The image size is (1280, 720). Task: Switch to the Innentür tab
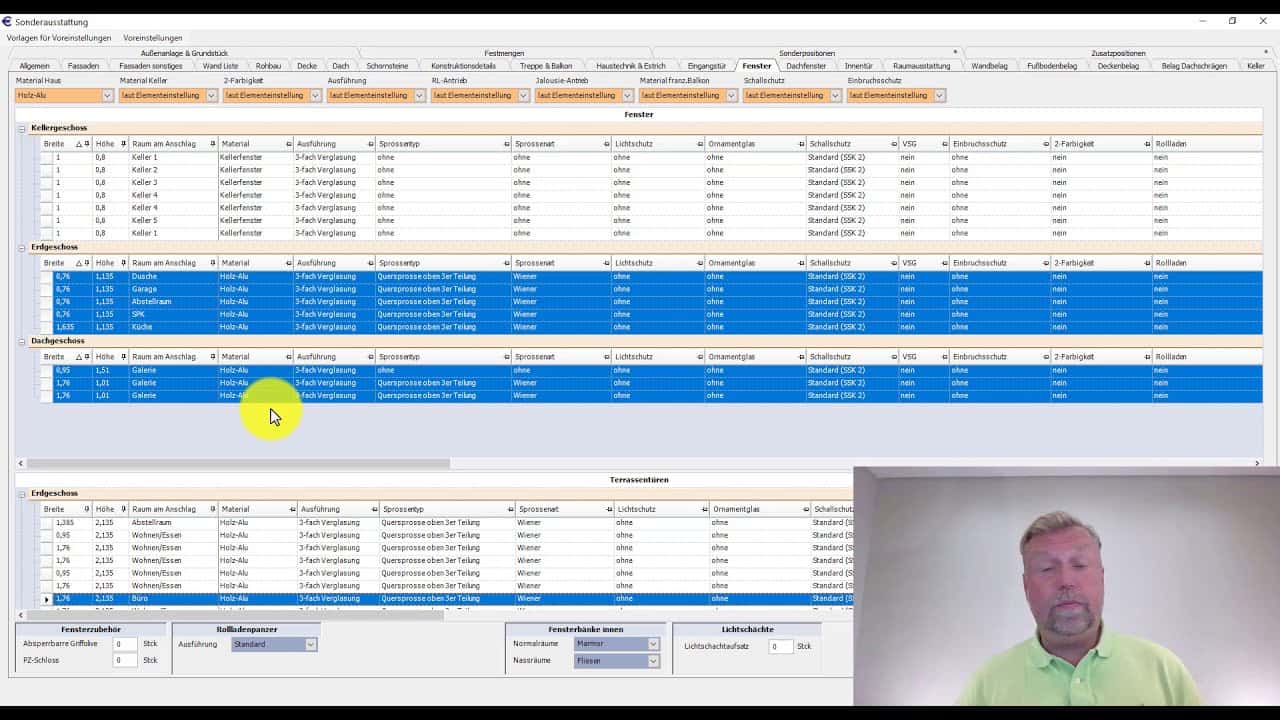coord(859,66)
